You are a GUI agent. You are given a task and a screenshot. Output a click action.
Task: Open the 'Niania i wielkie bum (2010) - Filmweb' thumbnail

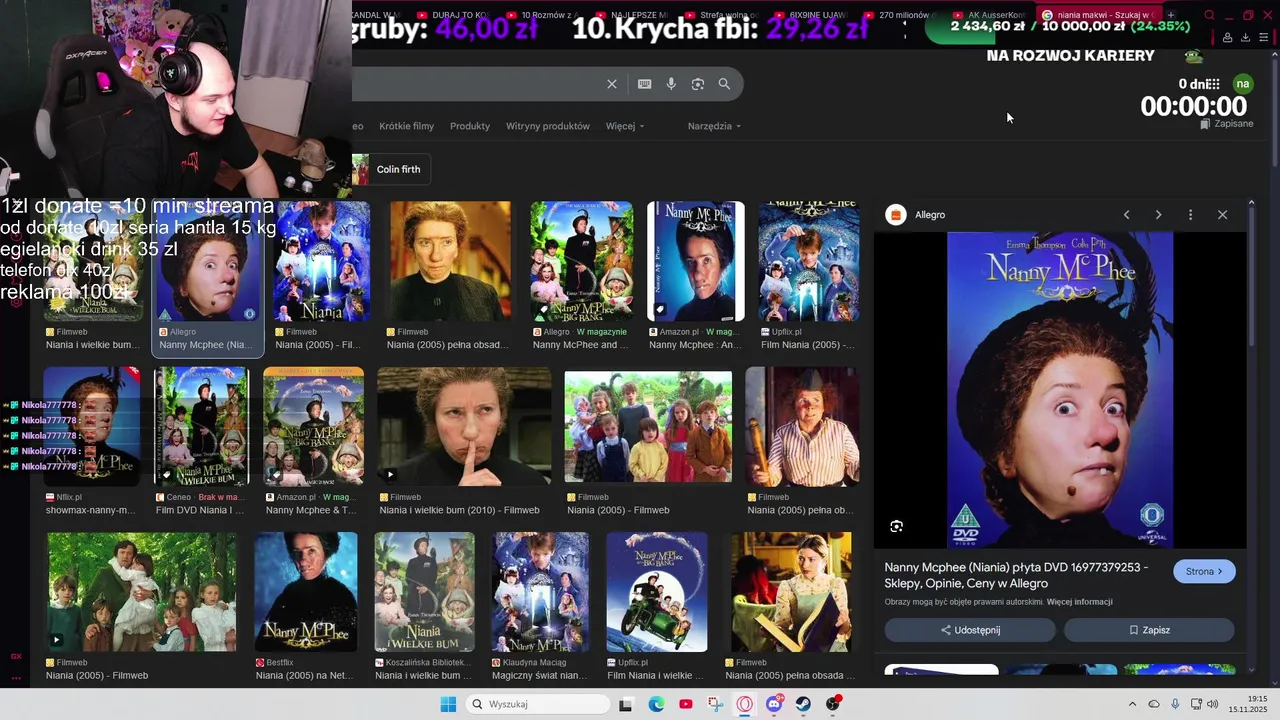click(464, 426)
